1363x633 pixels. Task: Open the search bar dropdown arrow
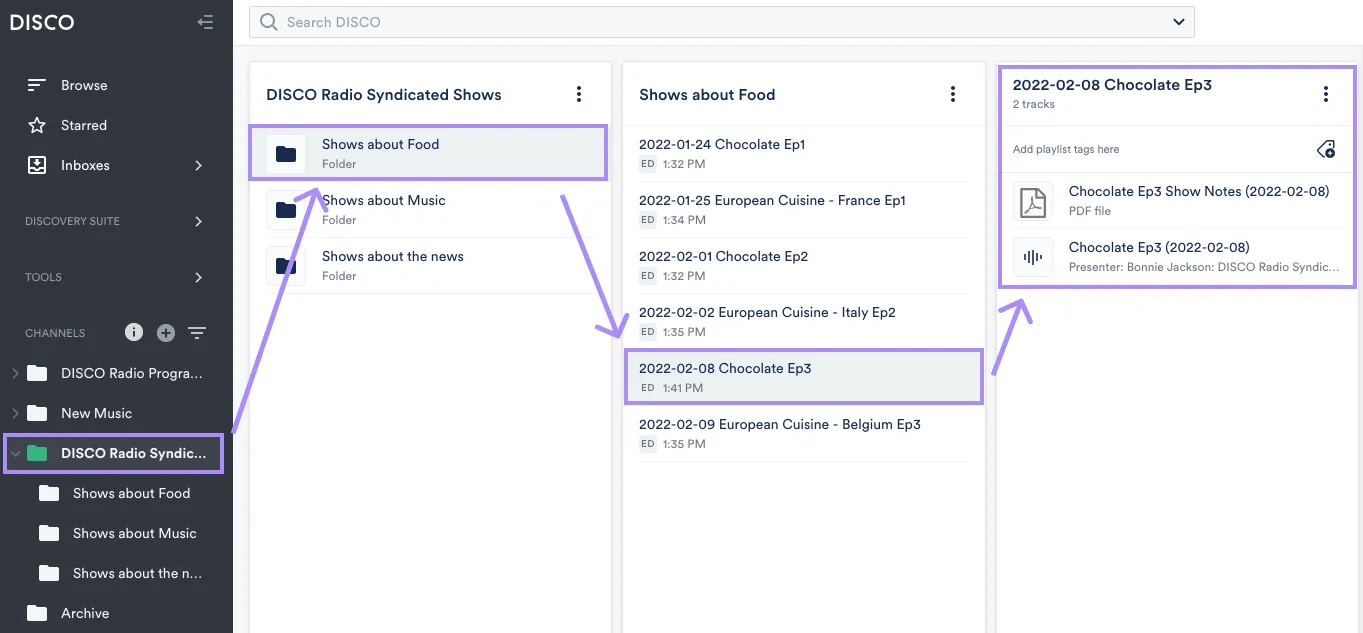pos(1178,22)
